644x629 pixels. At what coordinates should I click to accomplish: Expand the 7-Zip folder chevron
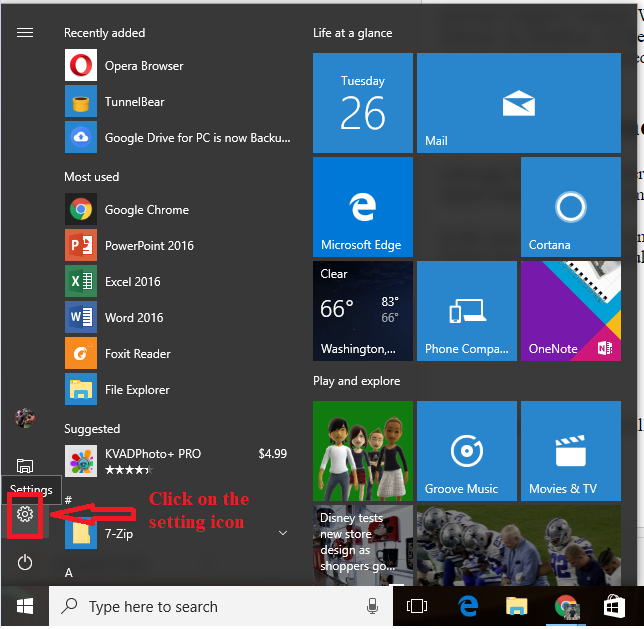tap(283, 533)
